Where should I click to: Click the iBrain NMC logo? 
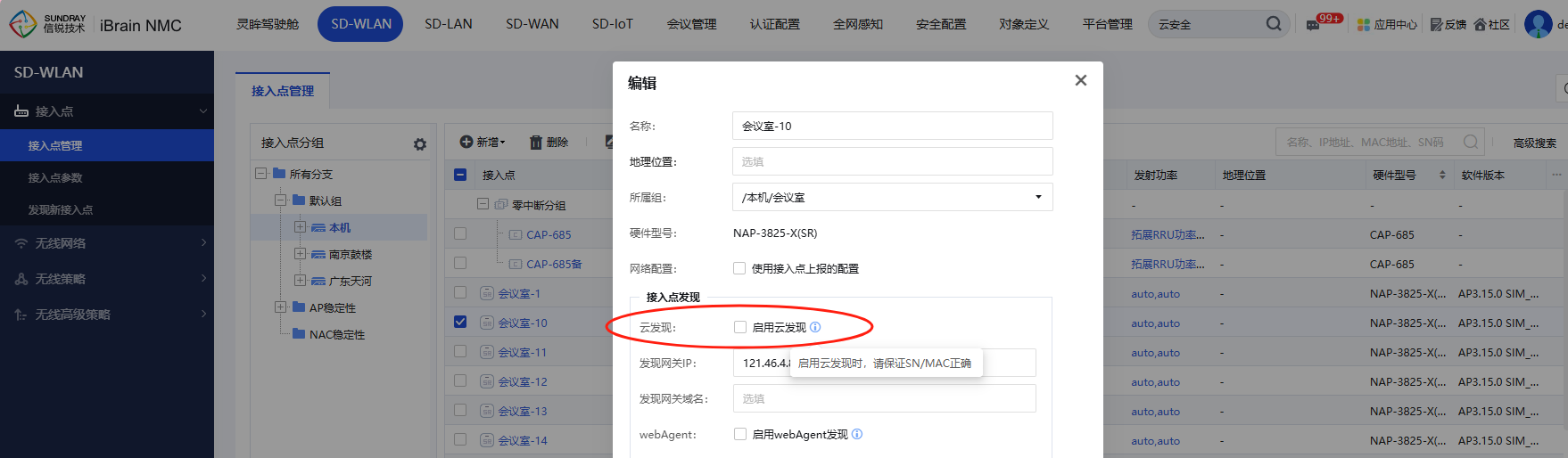click(x=95, y=25)
